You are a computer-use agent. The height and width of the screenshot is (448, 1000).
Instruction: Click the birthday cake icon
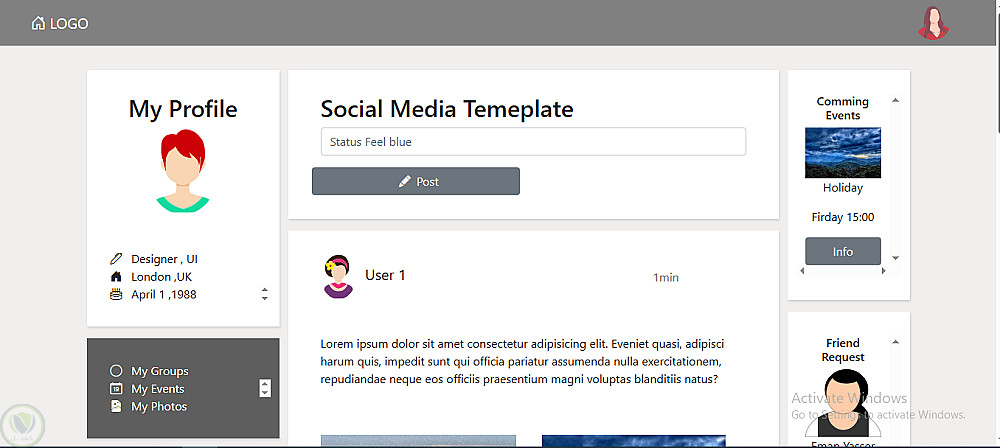click(116, 294)
